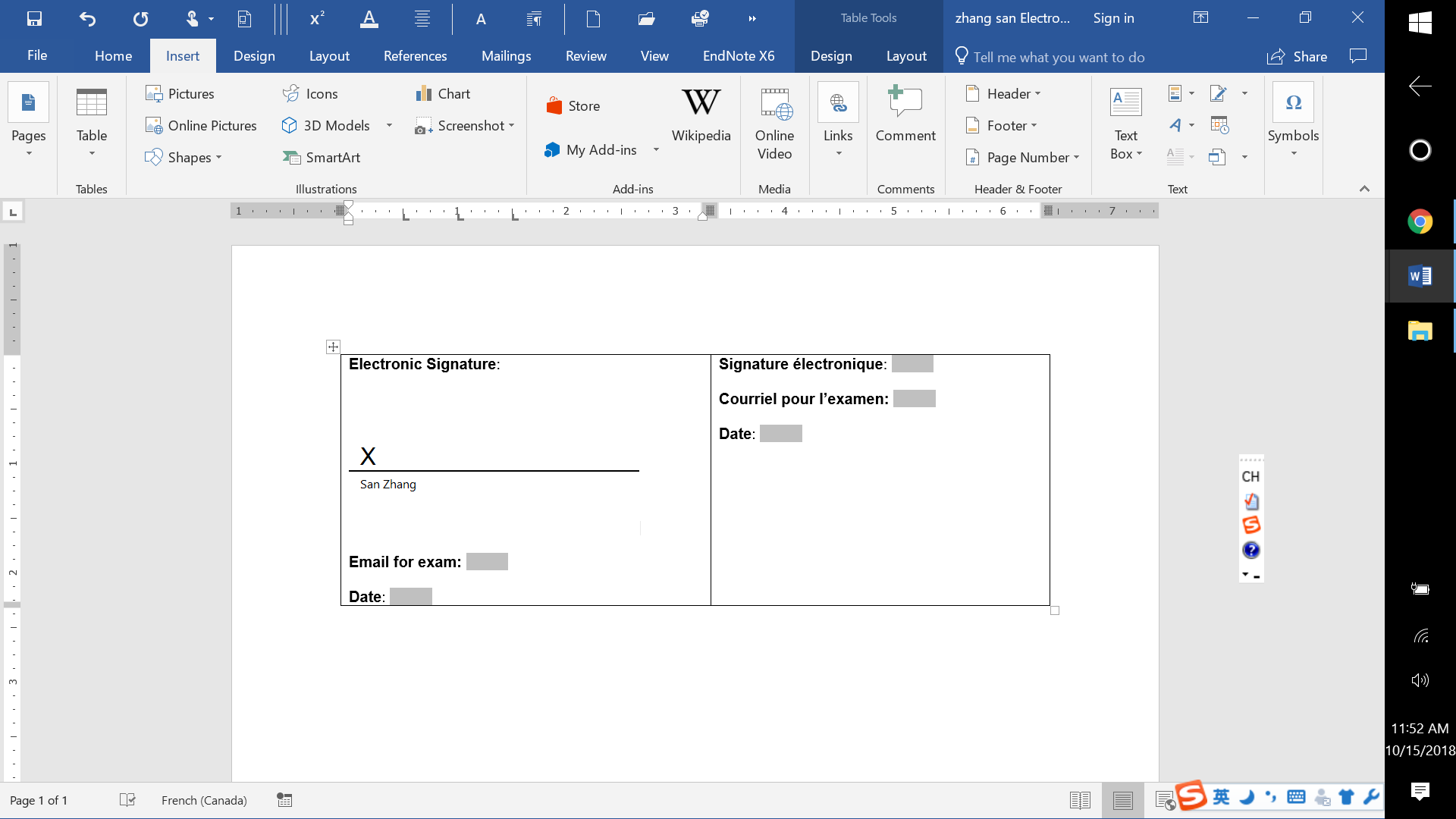Open Ribbon Display Options
The height and width of the screenshot is (819, 1456).
pos(1200,17)
